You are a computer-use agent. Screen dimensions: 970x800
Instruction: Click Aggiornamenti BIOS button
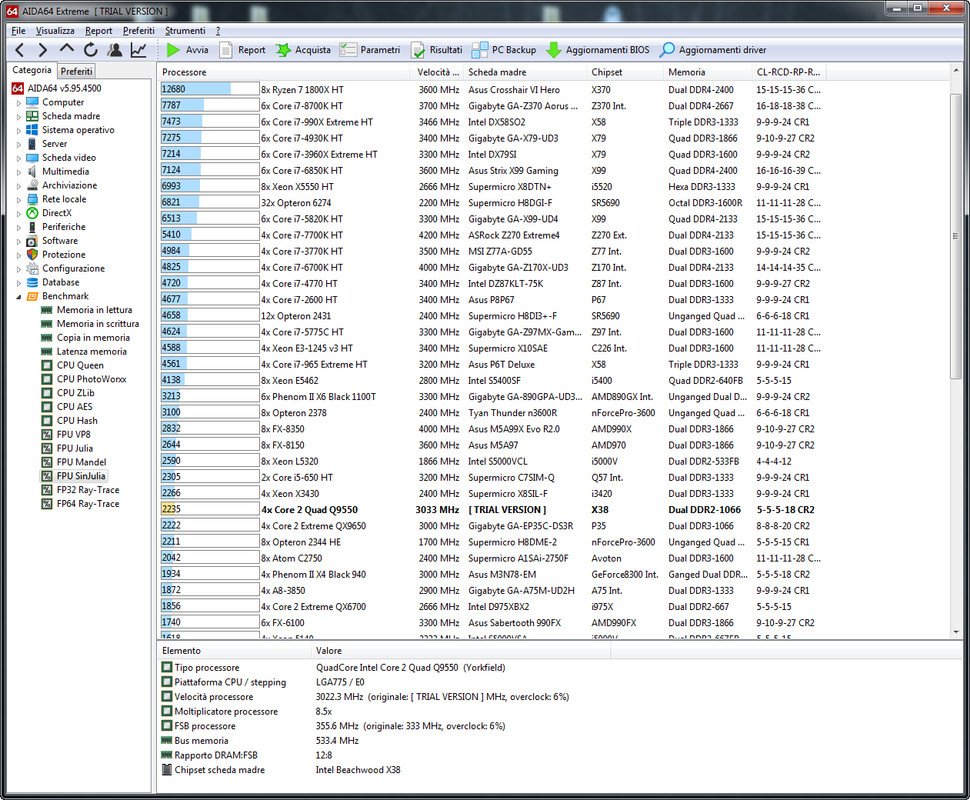pos(598,50)
